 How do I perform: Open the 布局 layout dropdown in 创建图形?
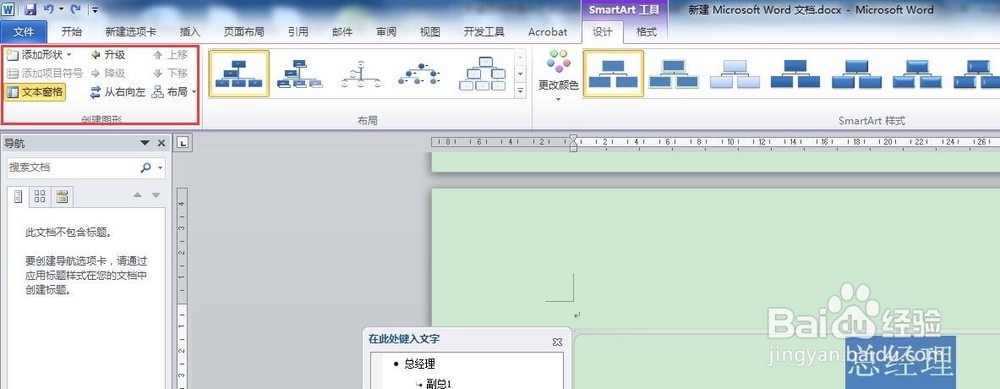coord(174,92)
